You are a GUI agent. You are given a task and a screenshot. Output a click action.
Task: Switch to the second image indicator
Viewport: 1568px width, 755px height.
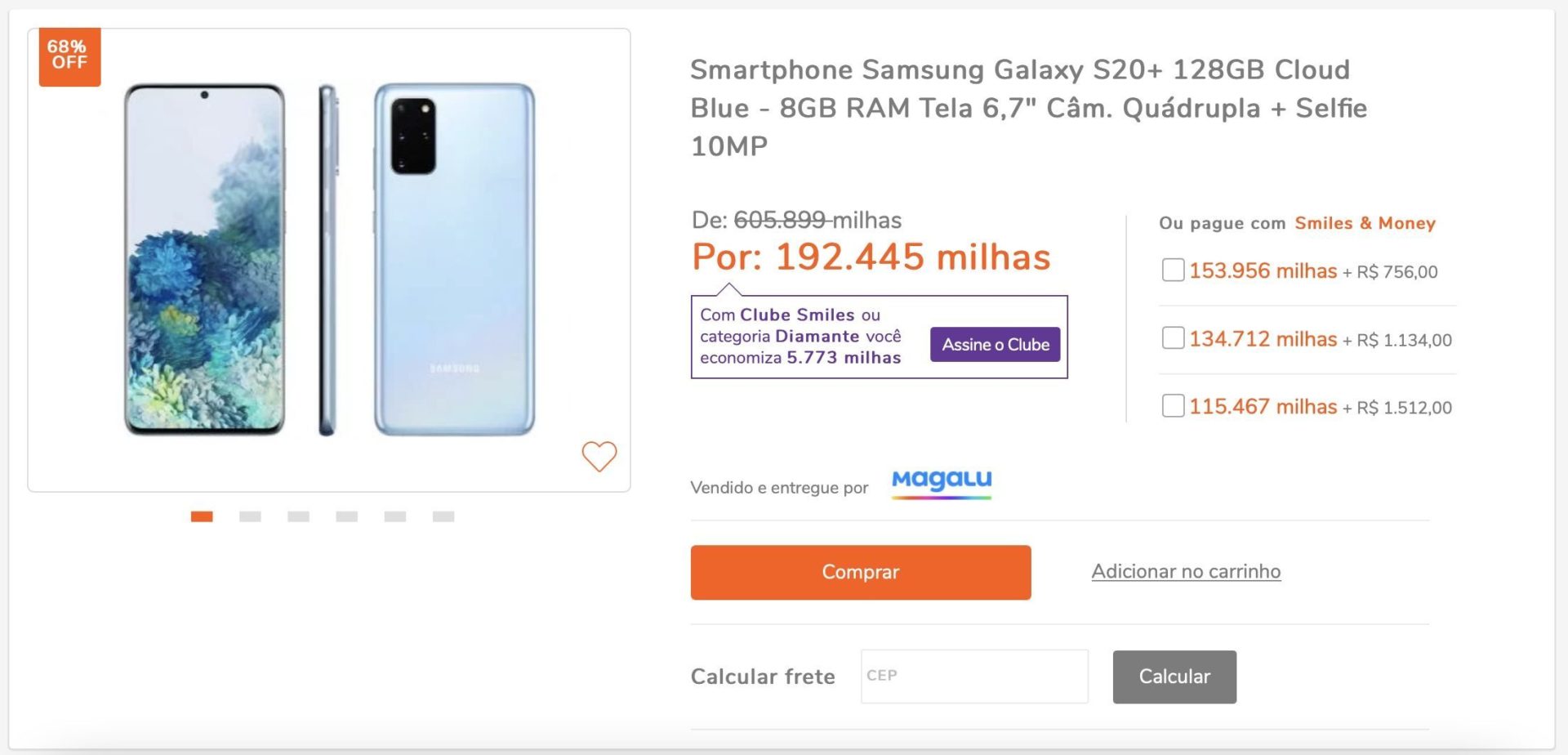250,516
